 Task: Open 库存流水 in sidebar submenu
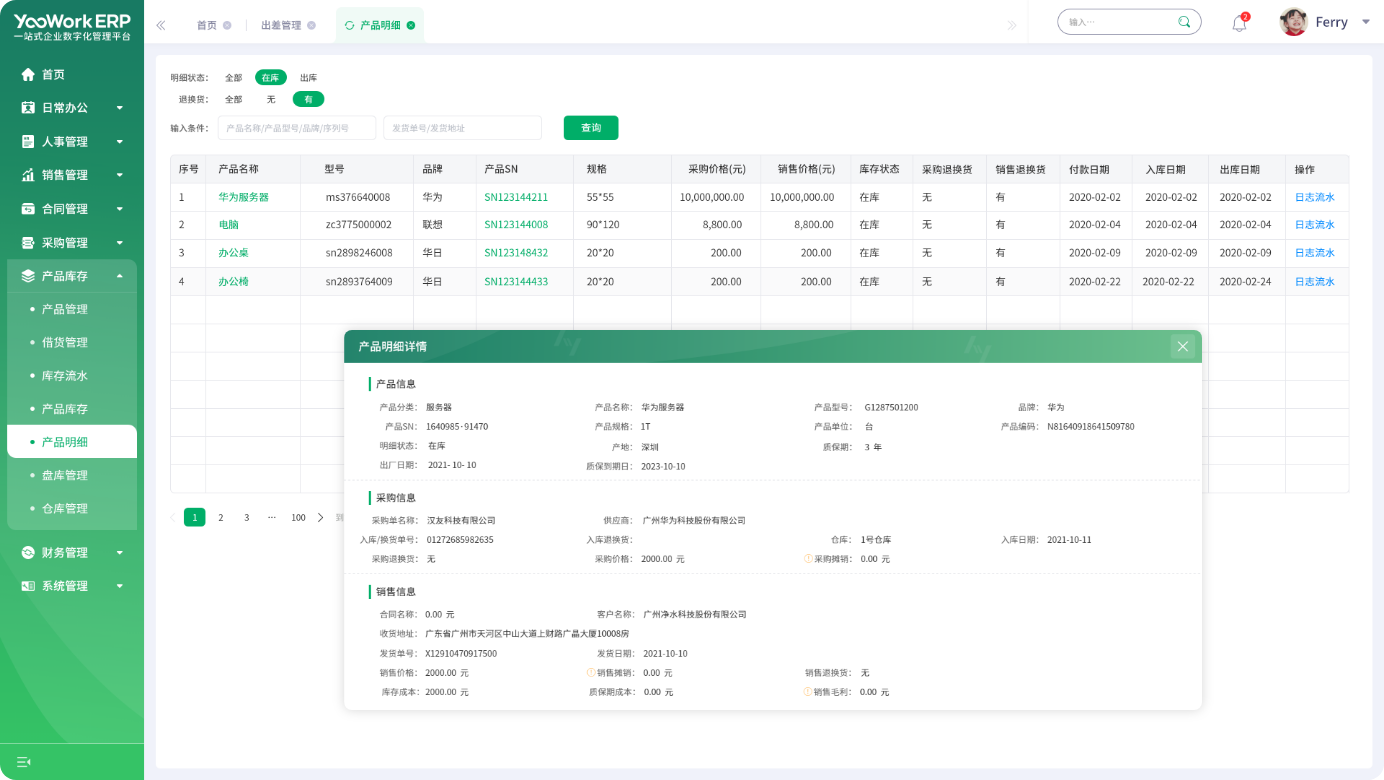click(x=65, y=376)
